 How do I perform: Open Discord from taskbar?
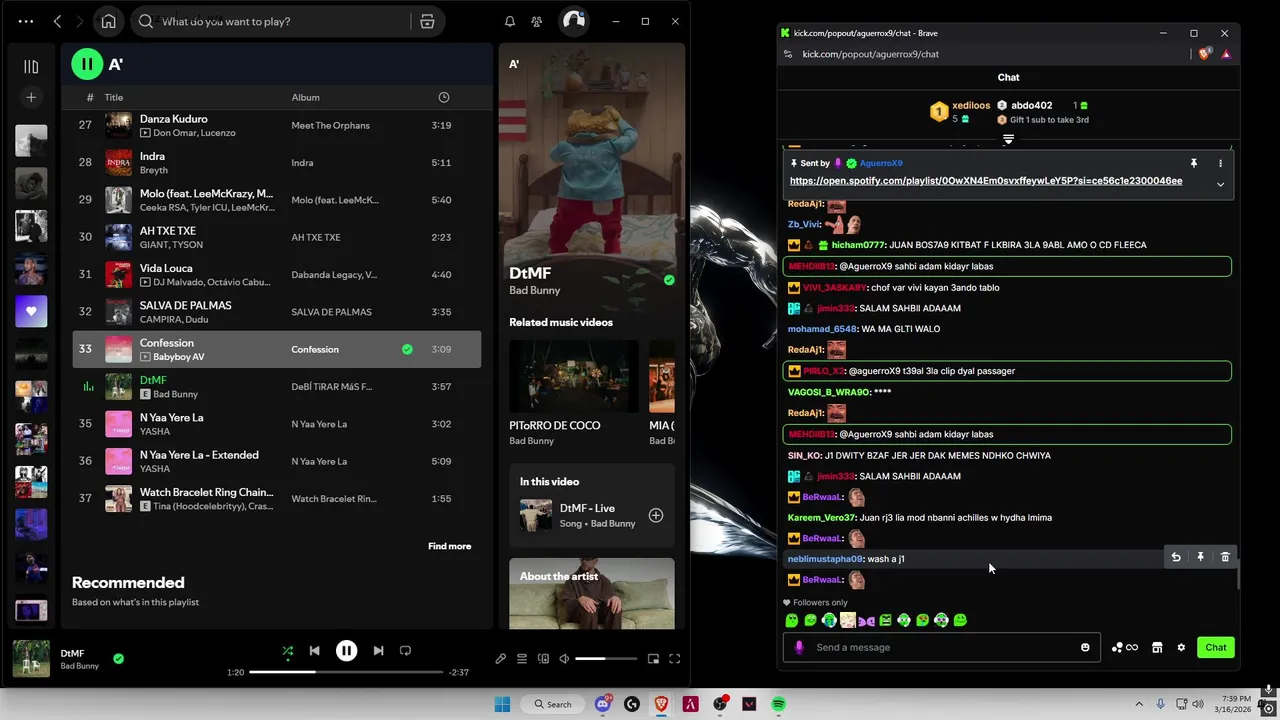pos(602,704)
